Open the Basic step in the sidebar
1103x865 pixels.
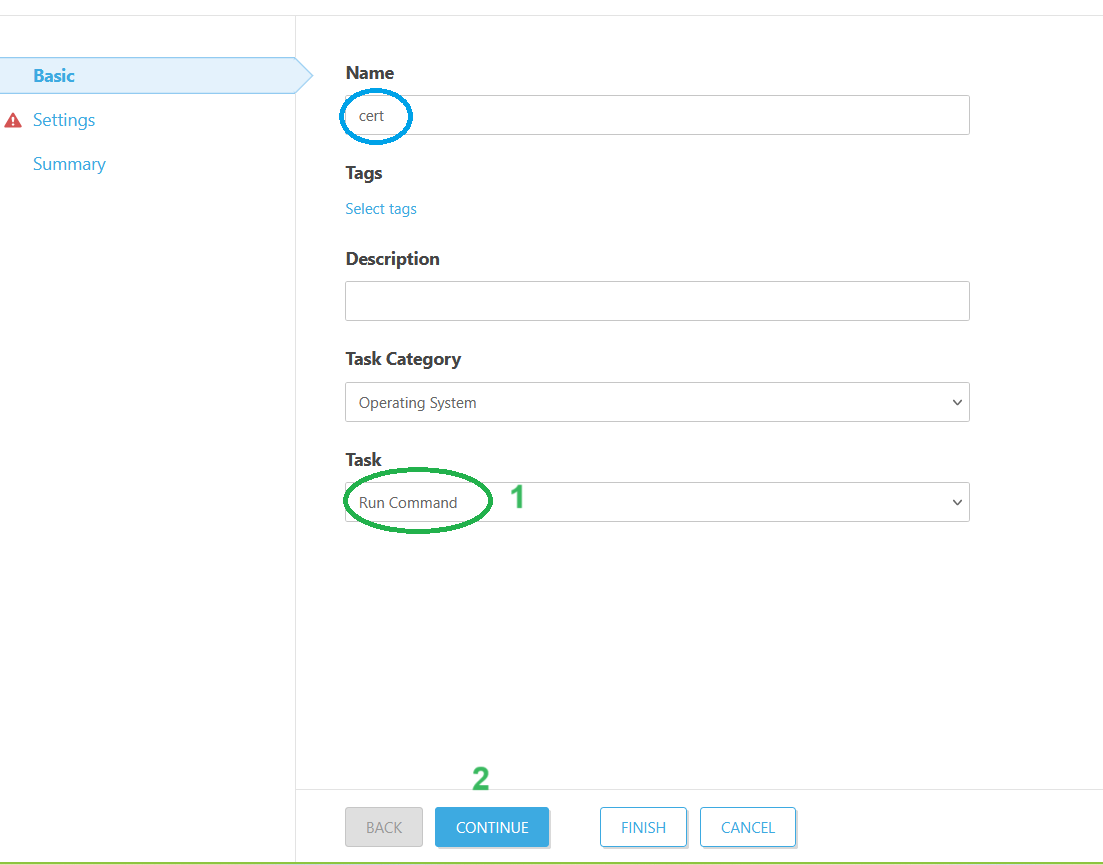click(x=54, y=76)
